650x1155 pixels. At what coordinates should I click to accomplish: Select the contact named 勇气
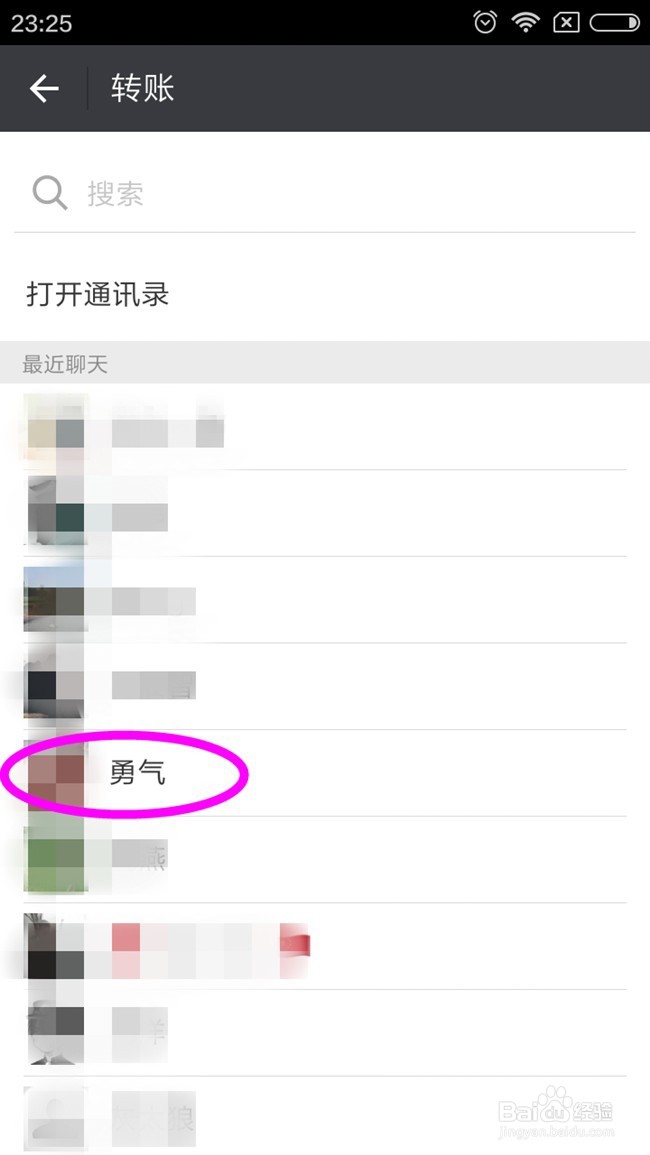coord(325,773)
